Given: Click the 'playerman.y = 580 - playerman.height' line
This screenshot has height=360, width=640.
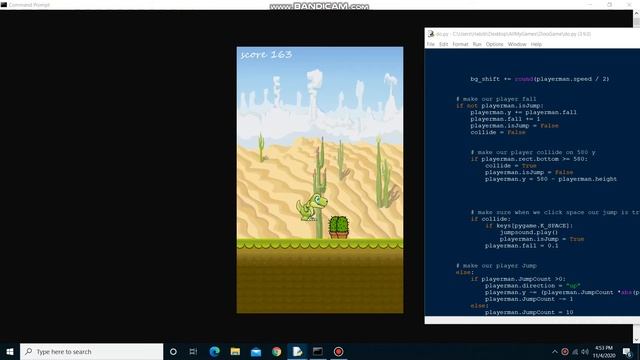Looking at the screenshot, I should point(551,179).
